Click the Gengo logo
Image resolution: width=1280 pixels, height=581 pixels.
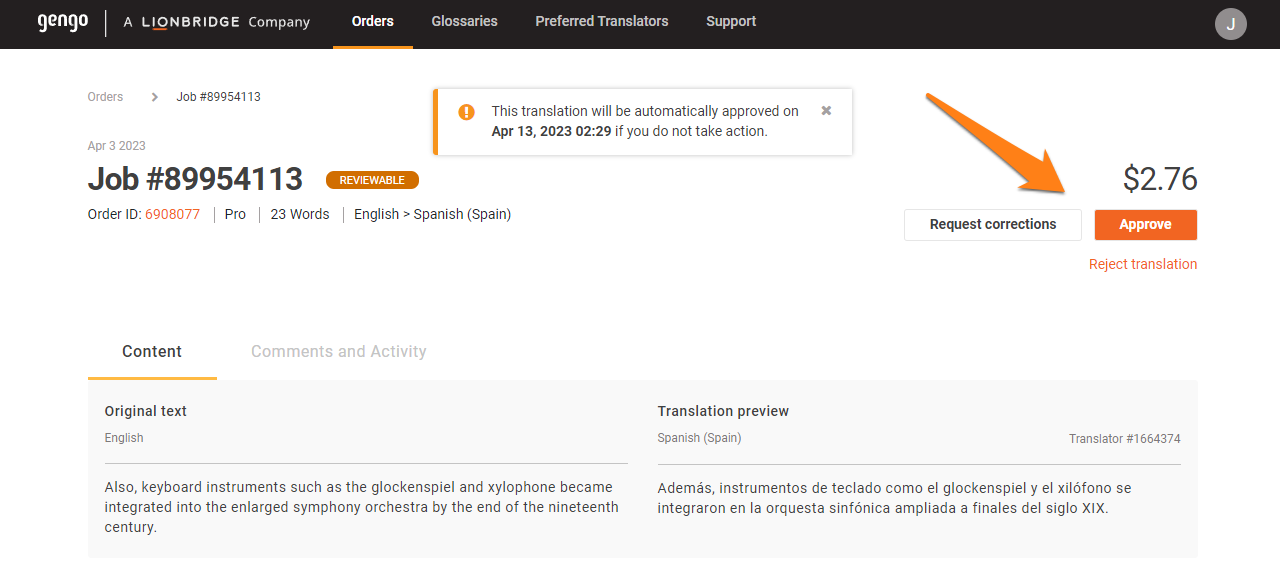[62, 21]
